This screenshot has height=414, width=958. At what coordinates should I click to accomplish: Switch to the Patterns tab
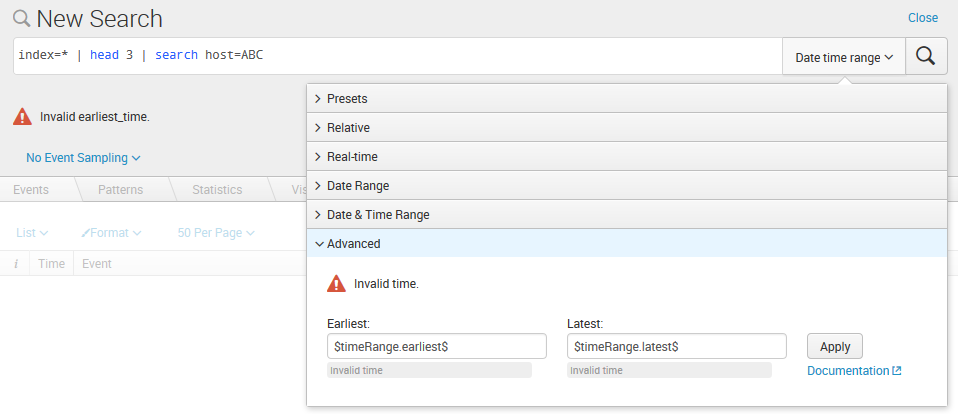(x=120, y=190)
